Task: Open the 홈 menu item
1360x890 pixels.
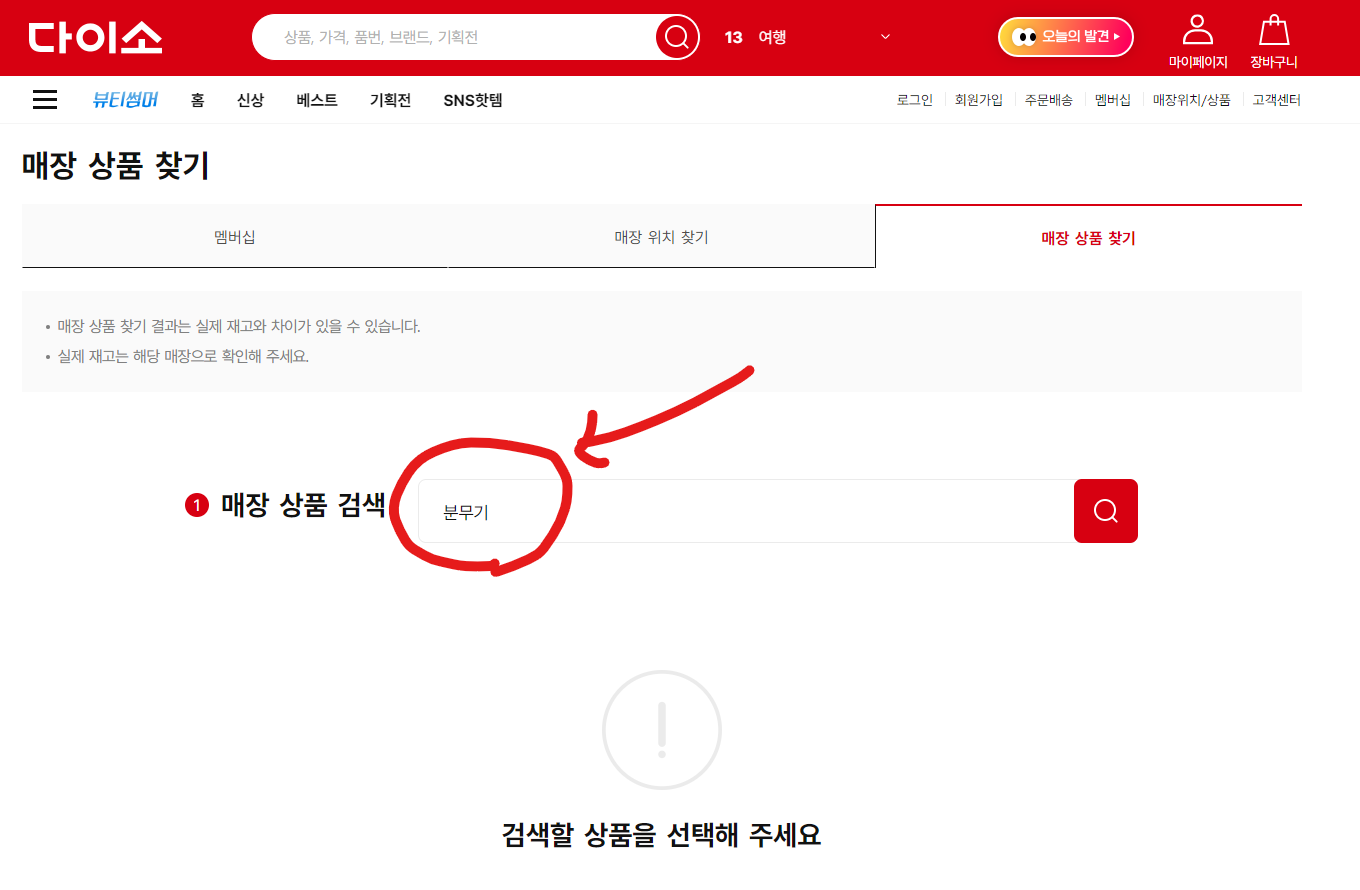Action: [198, 100]
